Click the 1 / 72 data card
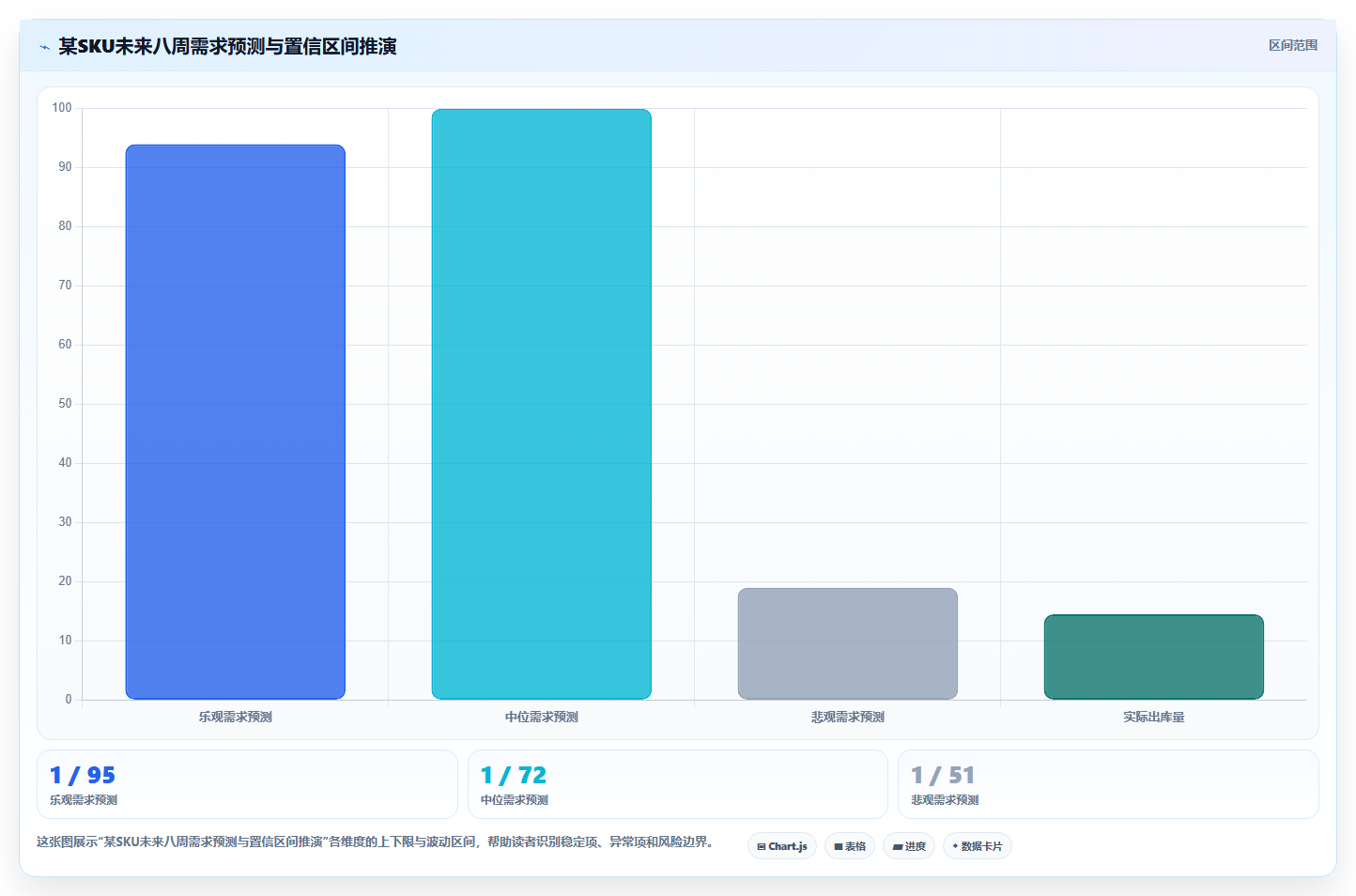1356x896 pixels. 678,784
